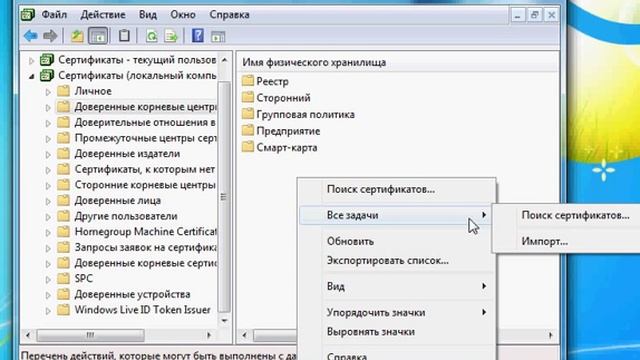Click the clipboard Paste toolbar icon
This screenshot has height=360, width=640.
click(124, 36)
